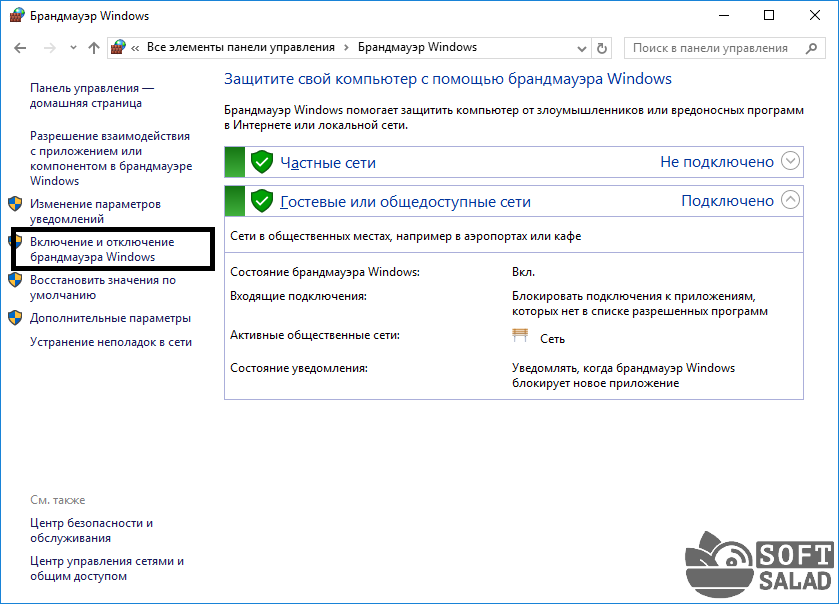Open 'Панель управления — домашняя страница'
839x604 pixels.
[92, 95]
